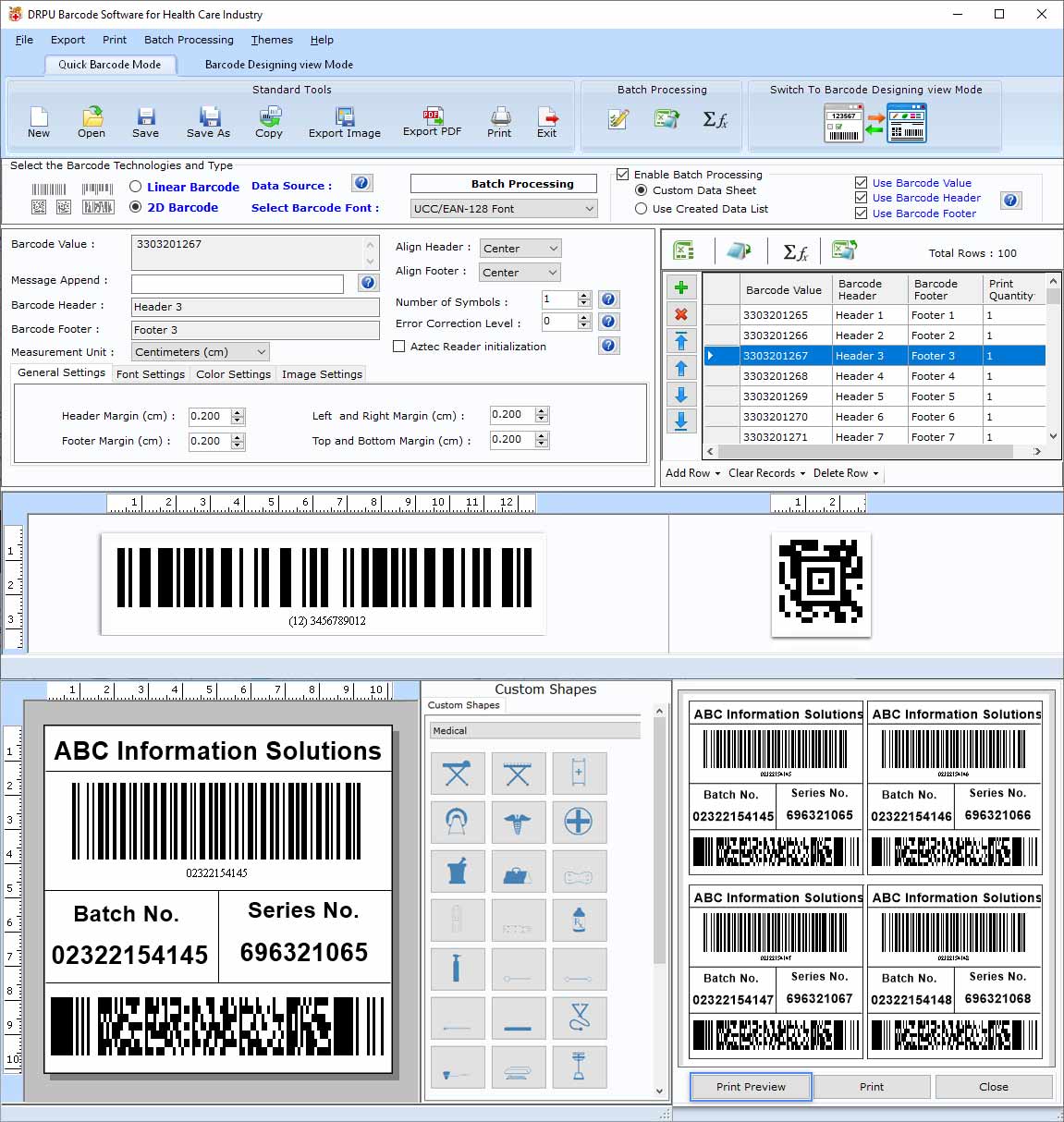Viewport: 1064px width, 1122px height.
Task: Click the Print Preview button
Action: point(750,1086)
